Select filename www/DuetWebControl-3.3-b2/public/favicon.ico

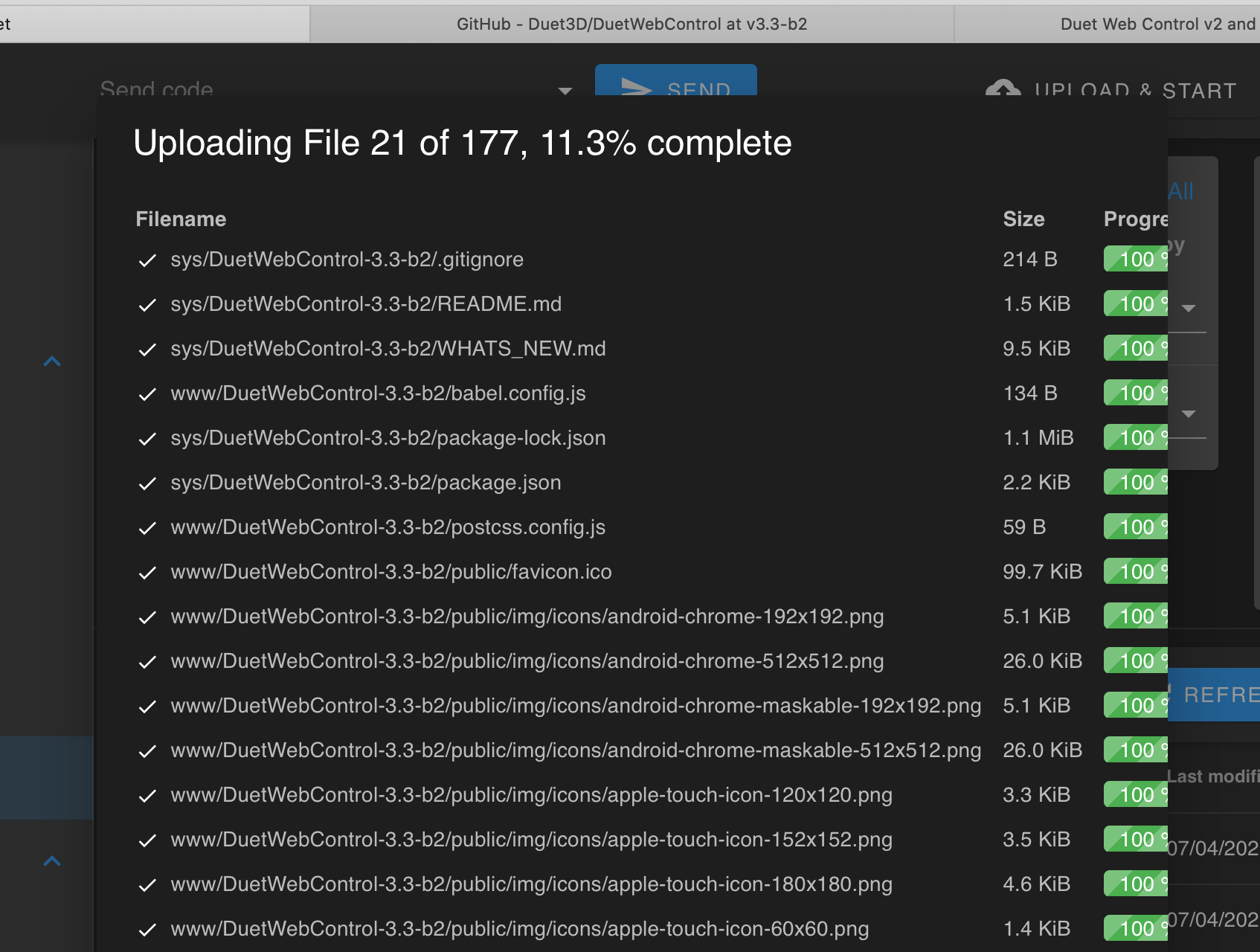pos(391,571)
